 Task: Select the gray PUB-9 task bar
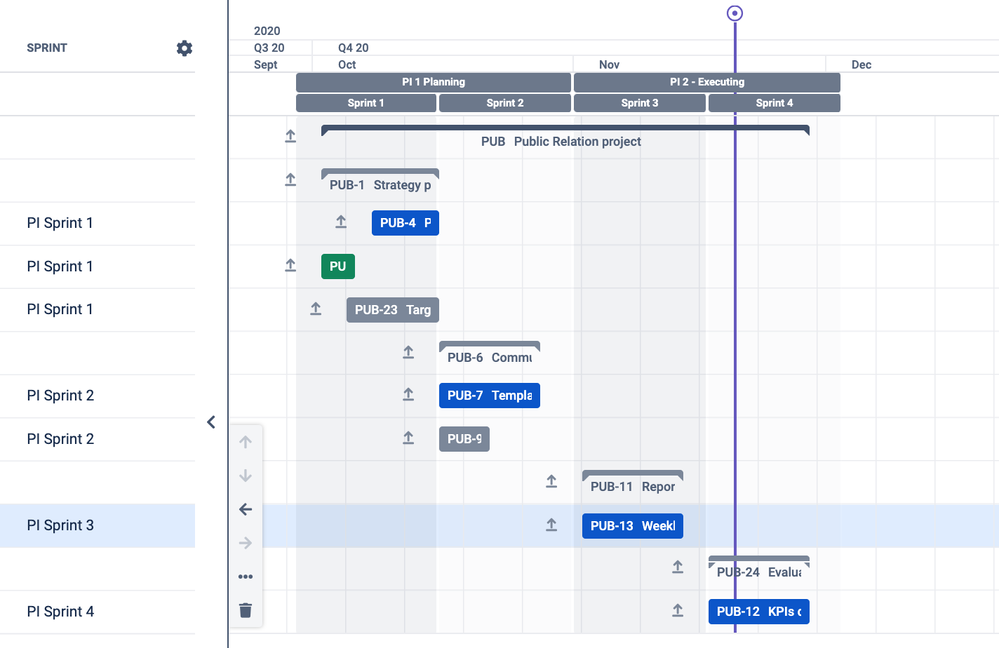point(464,439)
